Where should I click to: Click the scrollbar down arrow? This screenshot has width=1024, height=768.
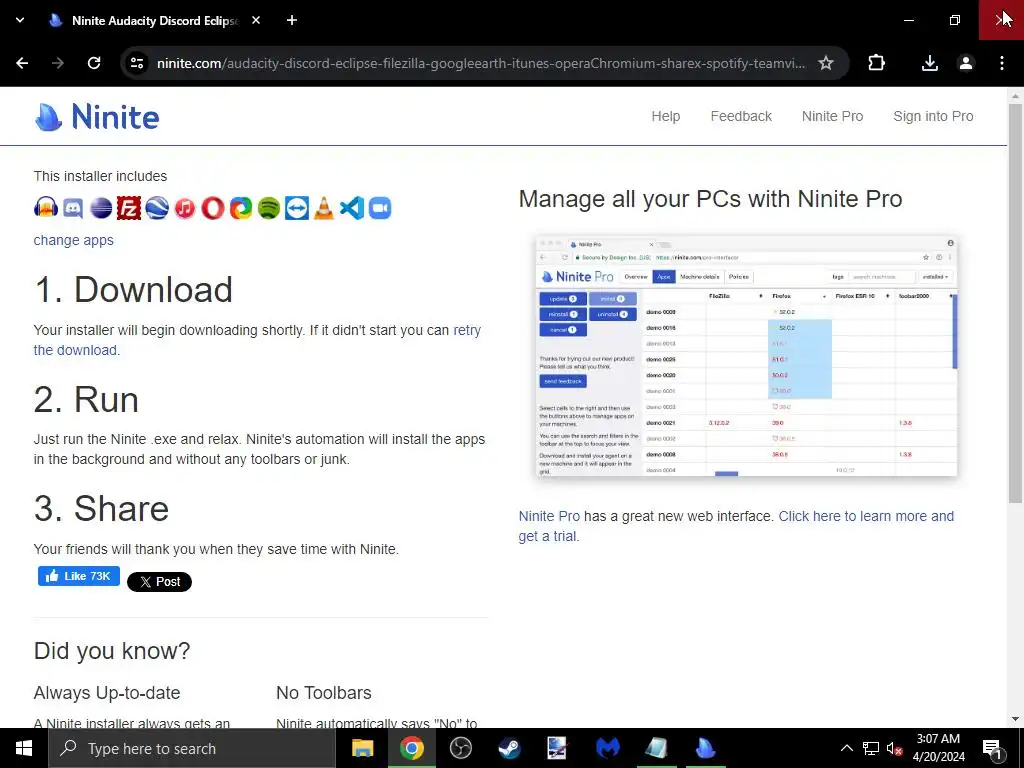[x=1015, y=719]
